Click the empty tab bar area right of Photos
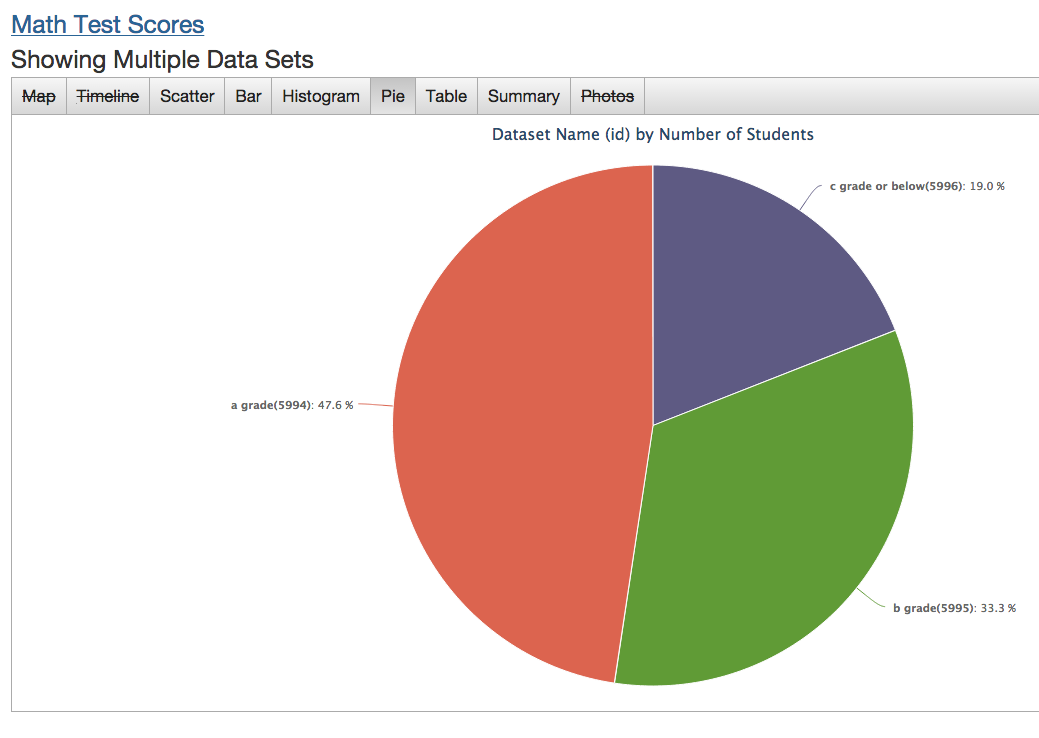 pos(840,96)
